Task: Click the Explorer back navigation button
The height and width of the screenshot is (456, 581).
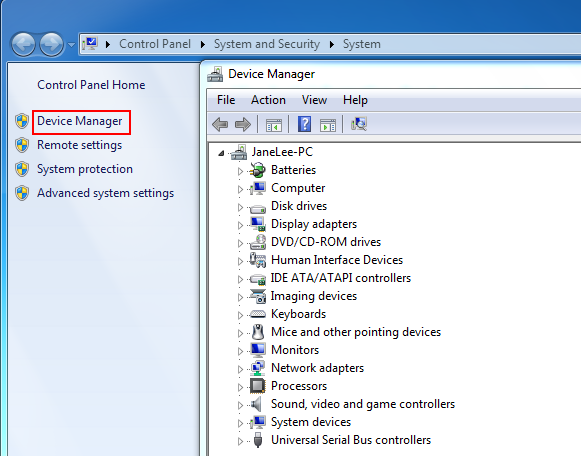Action: click(23, 44)
